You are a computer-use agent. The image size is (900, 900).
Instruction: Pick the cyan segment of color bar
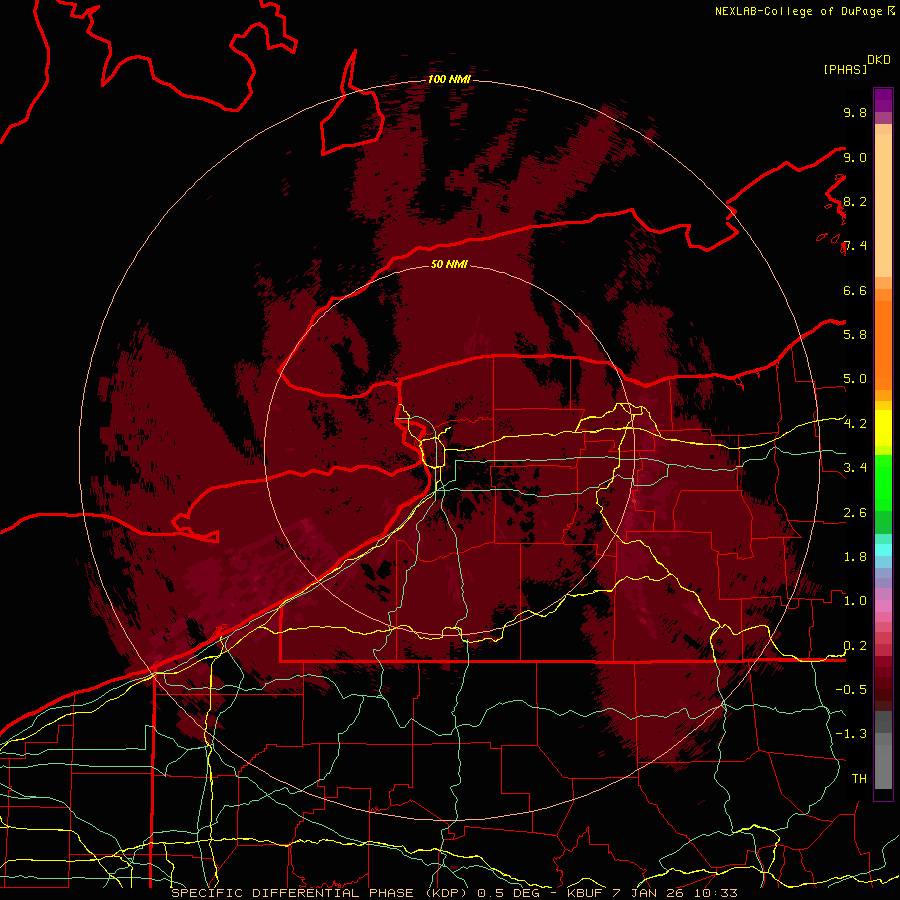pos(883,549)
